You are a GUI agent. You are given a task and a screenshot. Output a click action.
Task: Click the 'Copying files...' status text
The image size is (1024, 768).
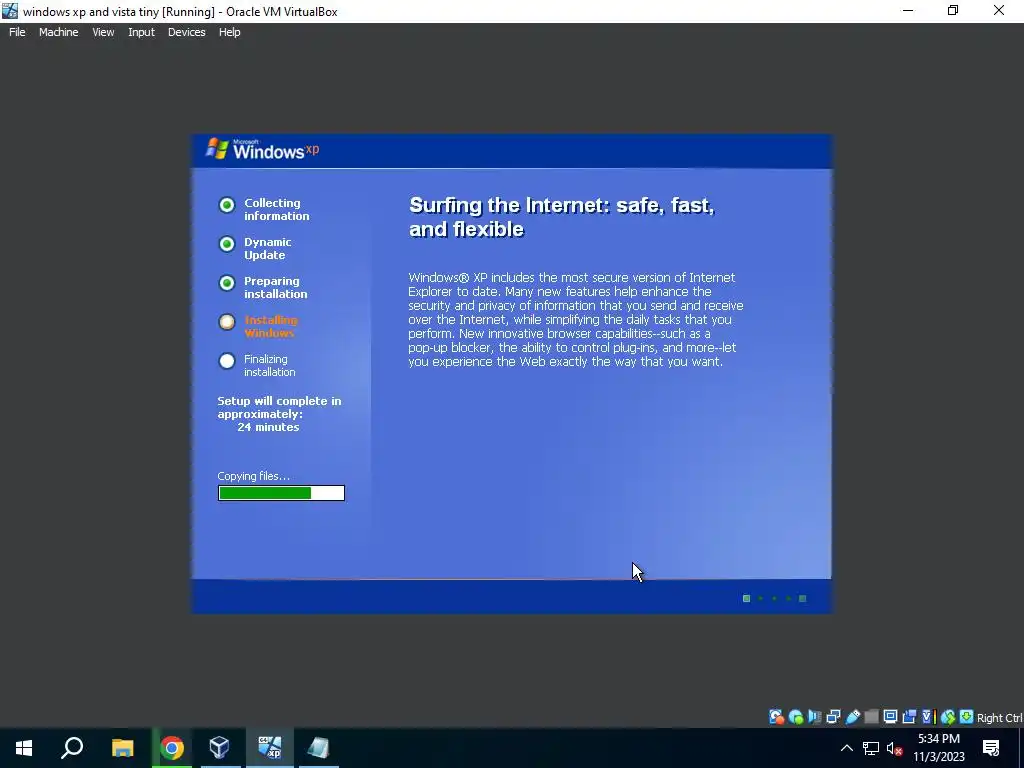coord(253,476)
